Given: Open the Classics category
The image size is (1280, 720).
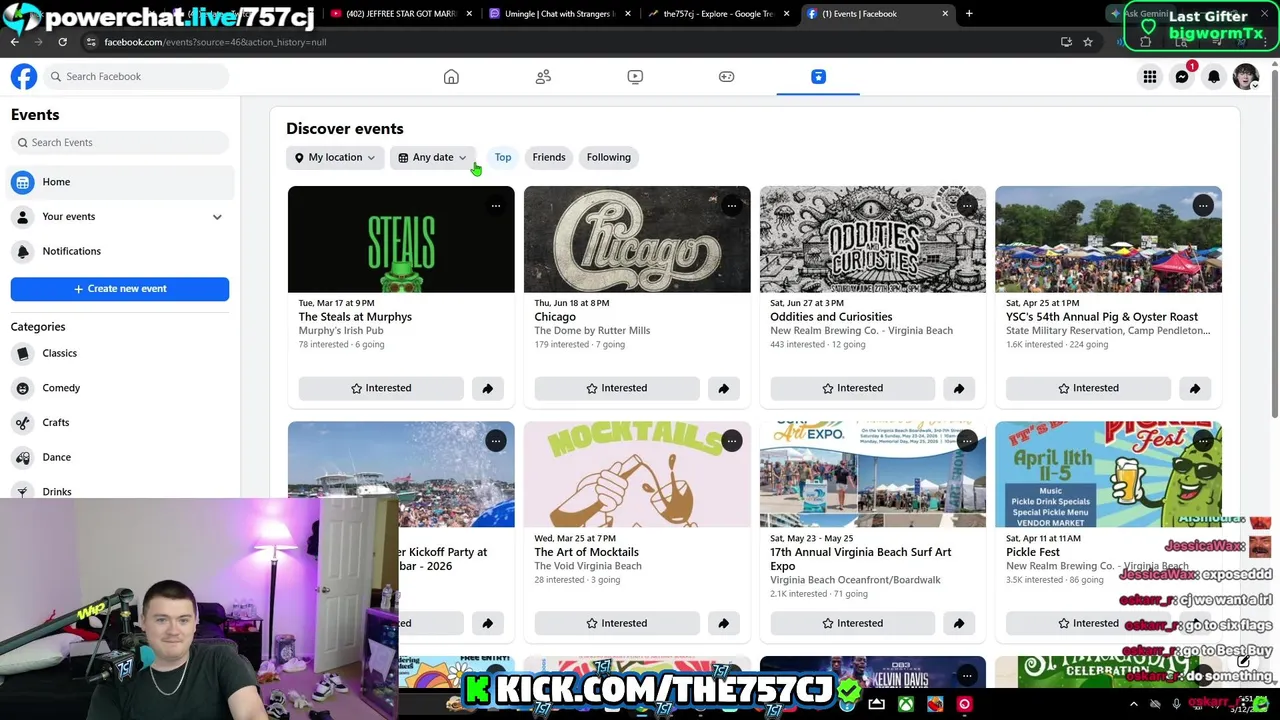Looking at the screenshot, I should [x=120, y=353].
